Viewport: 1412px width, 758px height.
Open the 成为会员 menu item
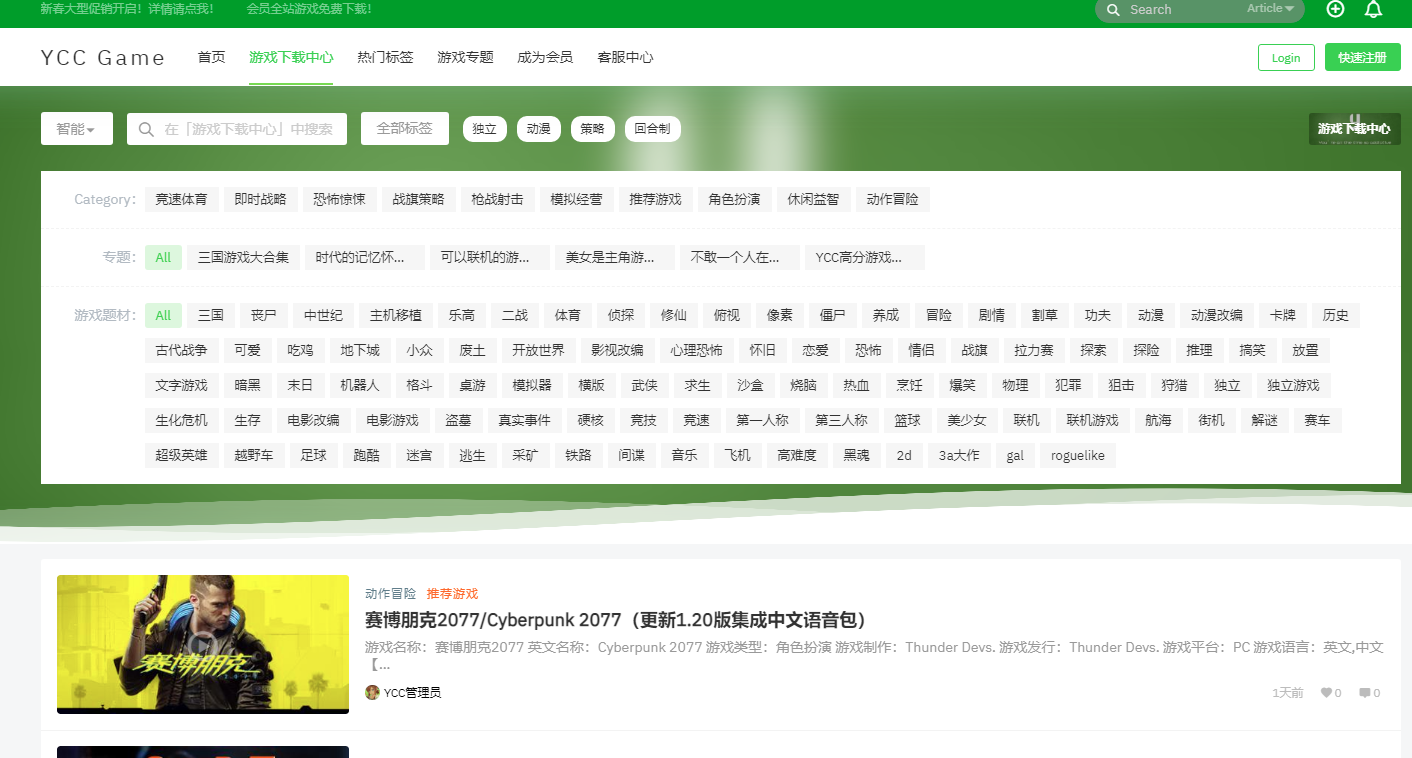click(545, 58)
